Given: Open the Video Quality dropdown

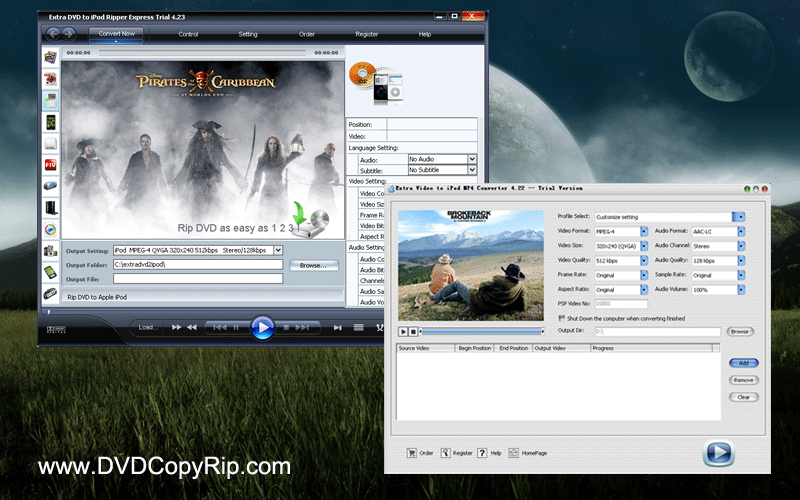Looking at the screenshot, I should coord(644,261).
